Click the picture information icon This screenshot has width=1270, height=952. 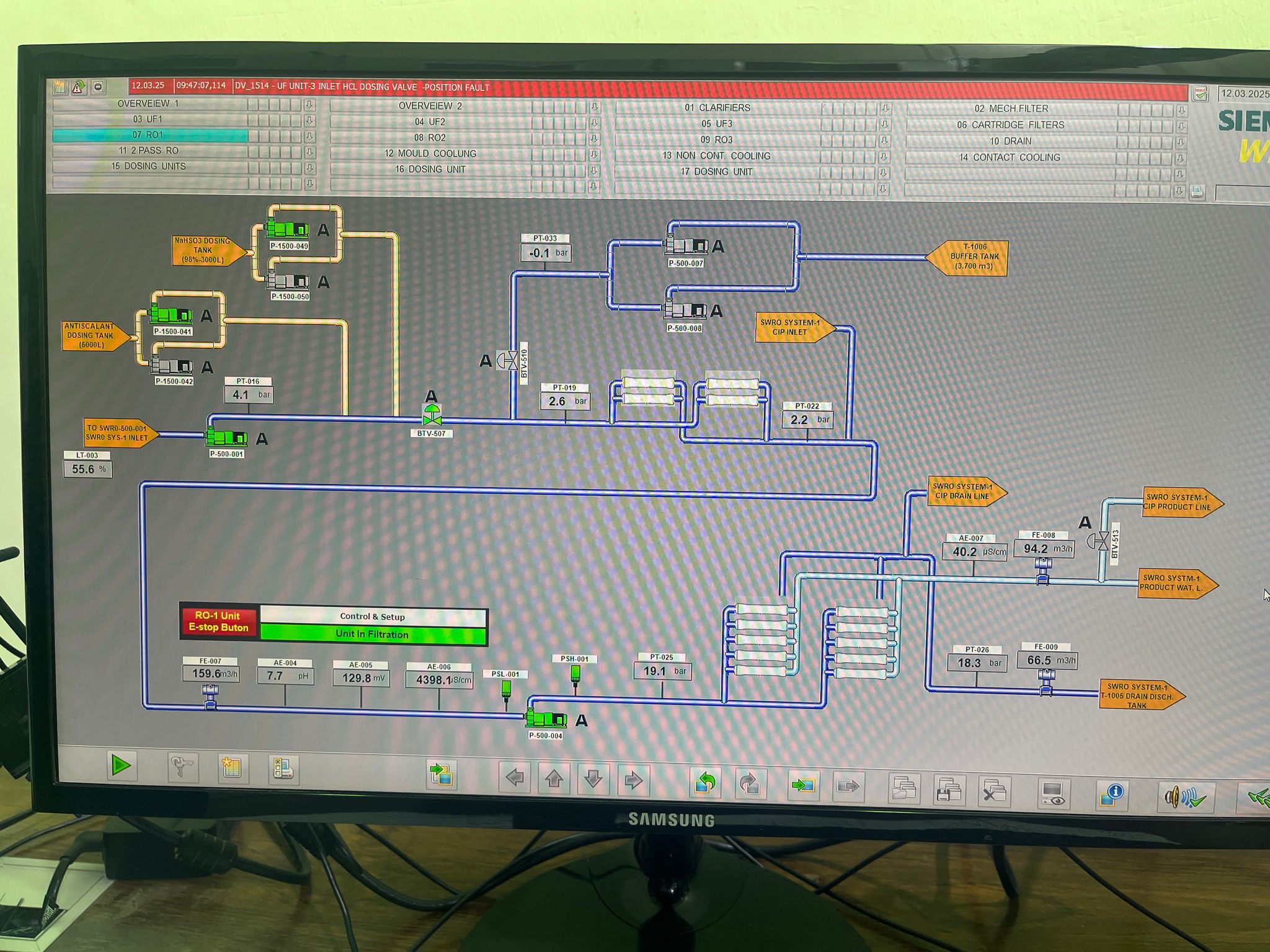click(1112, 795)
